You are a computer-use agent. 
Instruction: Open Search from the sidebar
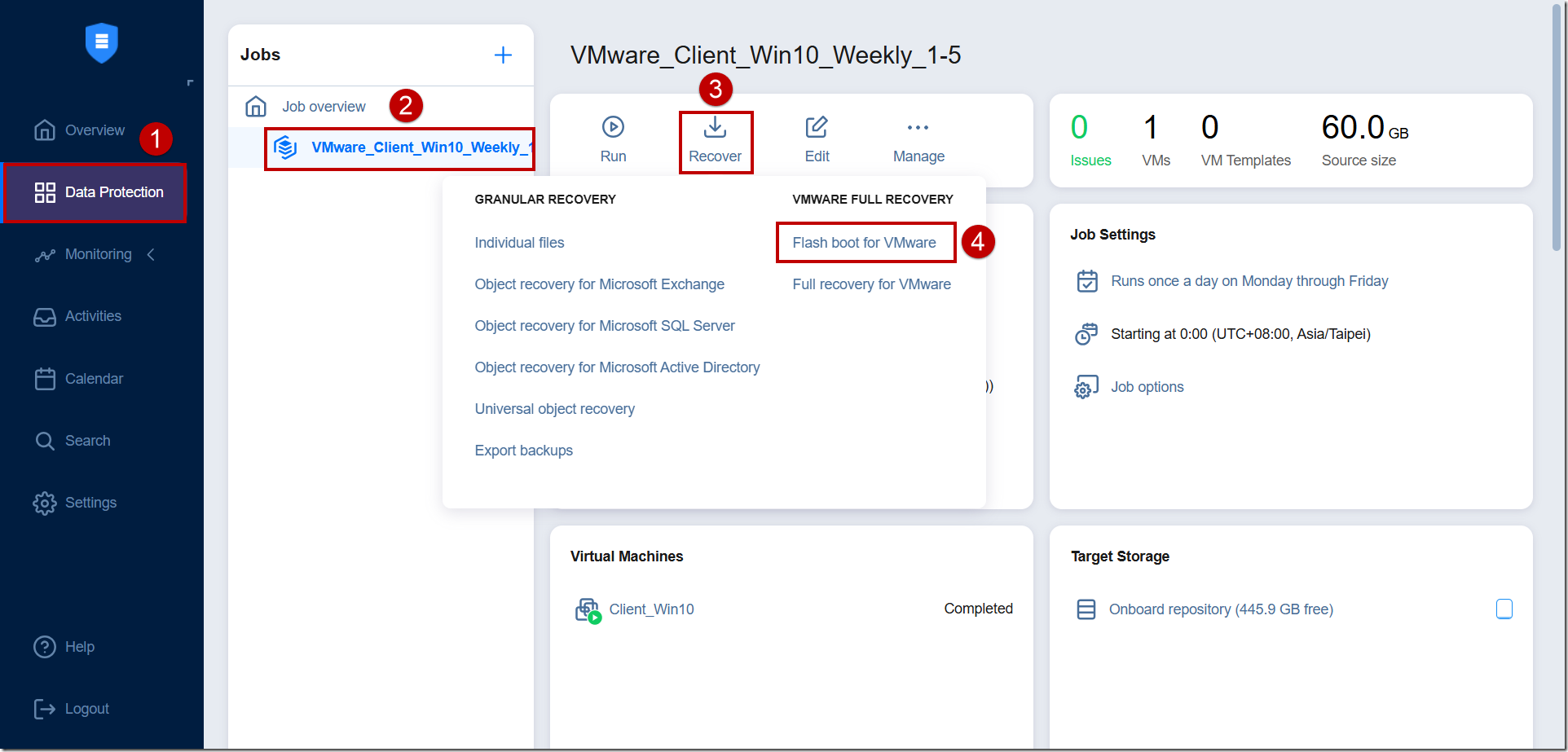coord(87,441)
